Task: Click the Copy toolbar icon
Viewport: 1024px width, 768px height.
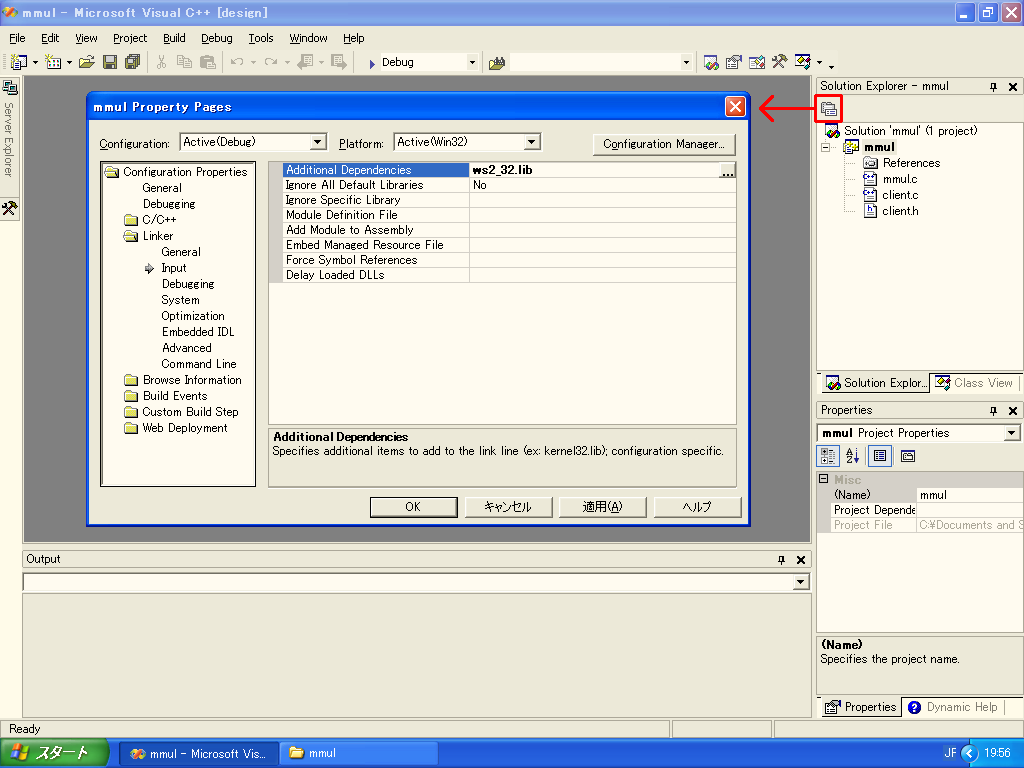Action: click(x=185, y=62)
